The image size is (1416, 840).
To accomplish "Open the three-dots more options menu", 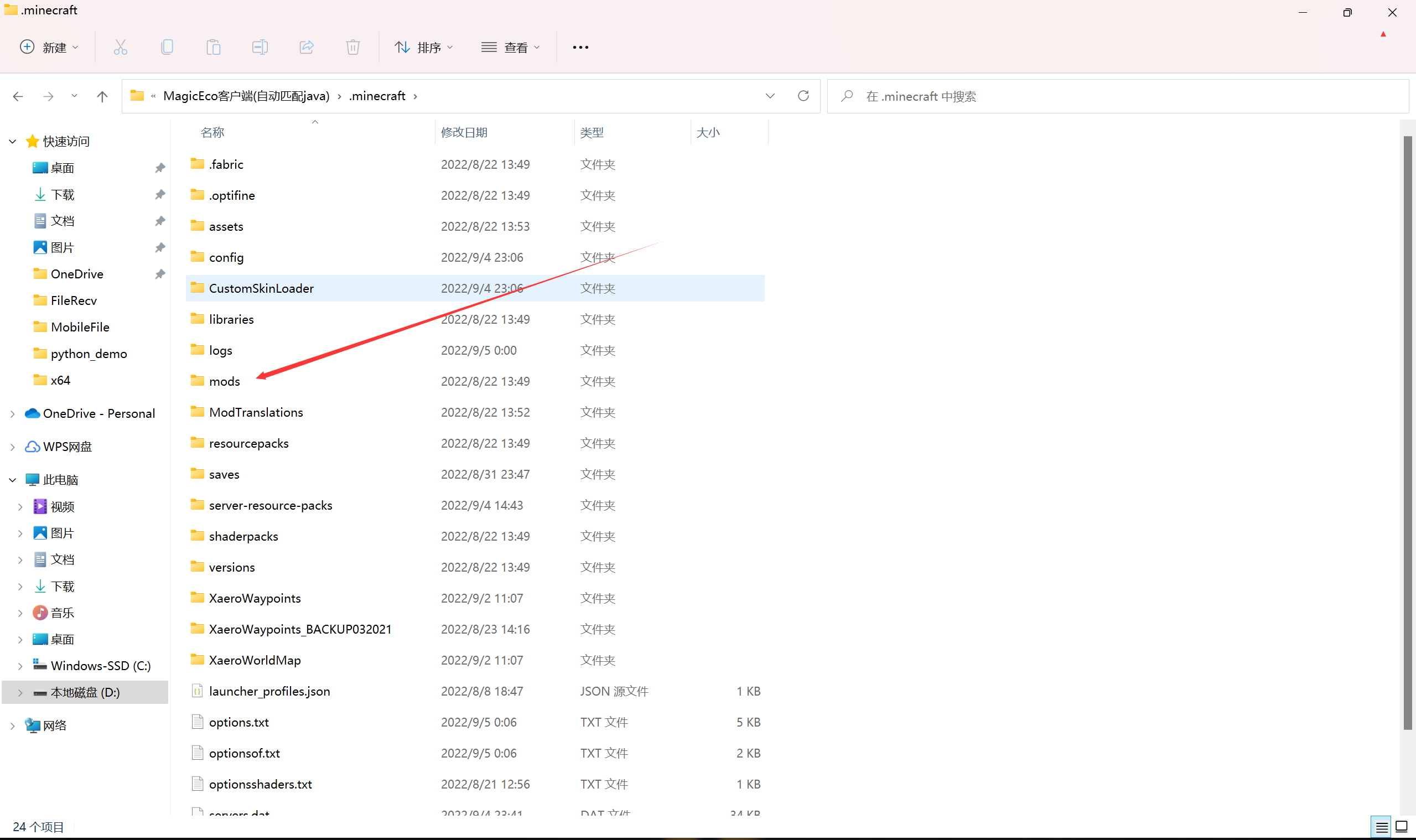I will [x=580, y=48].
